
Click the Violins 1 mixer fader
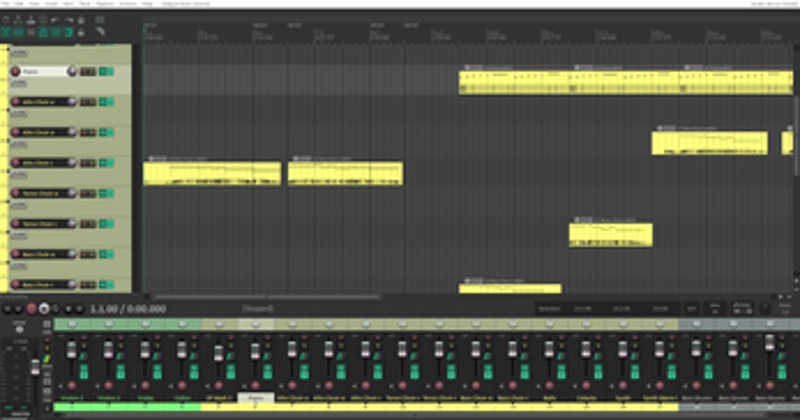click(x=71, y=350)
